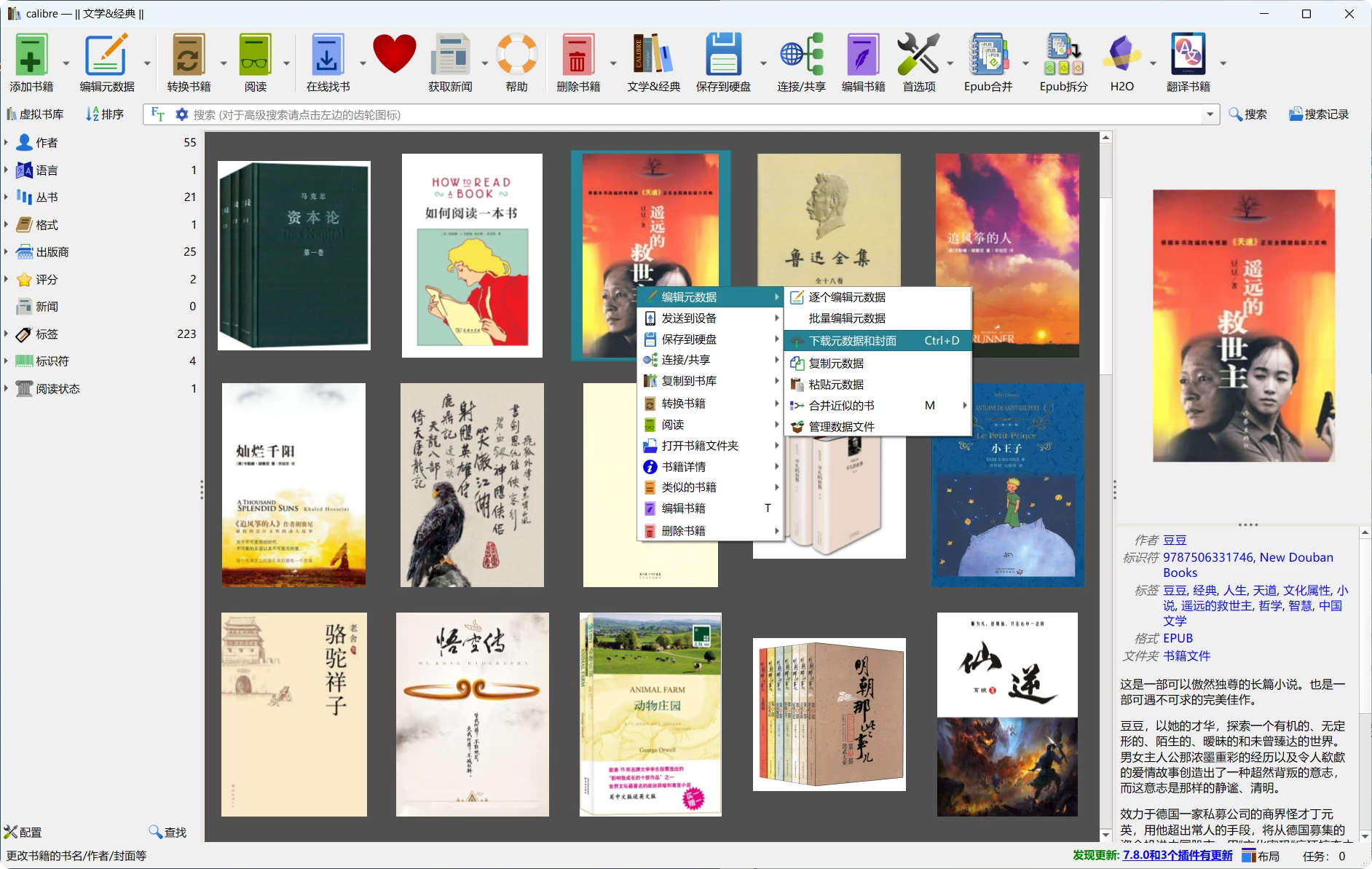Select the 资本论 book cover
Viewport: 1372px width, 869px height.
[x=294, y=256]
